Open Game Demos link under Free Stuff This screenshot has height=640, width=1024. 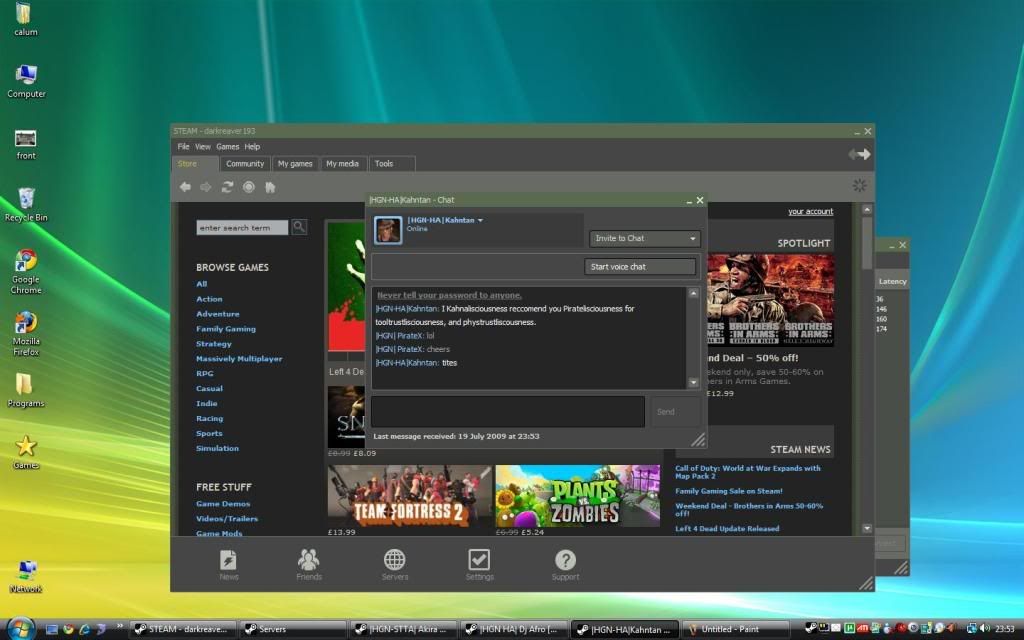tap(223, 504)
